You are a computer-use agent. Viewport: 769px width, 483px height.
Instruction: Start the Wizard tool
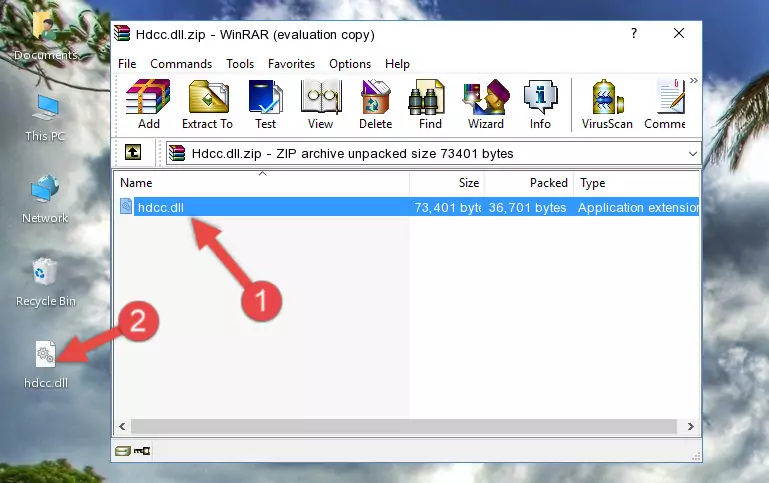[486, 104]
